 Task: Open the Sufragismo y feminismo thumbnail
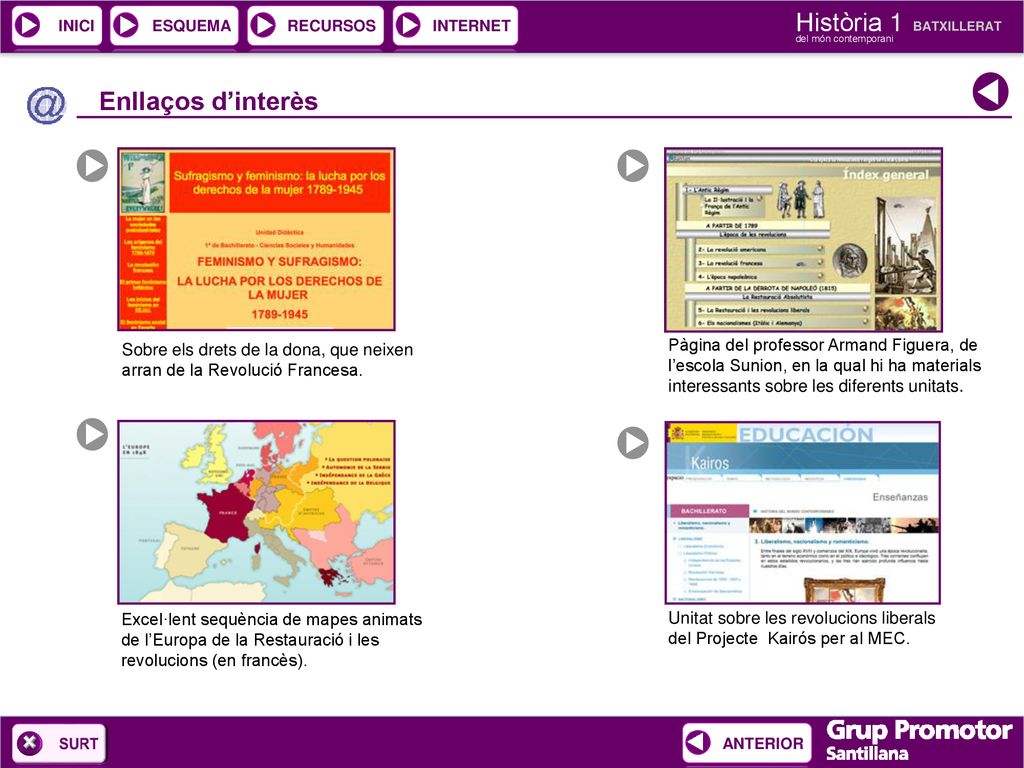(257, 239)
